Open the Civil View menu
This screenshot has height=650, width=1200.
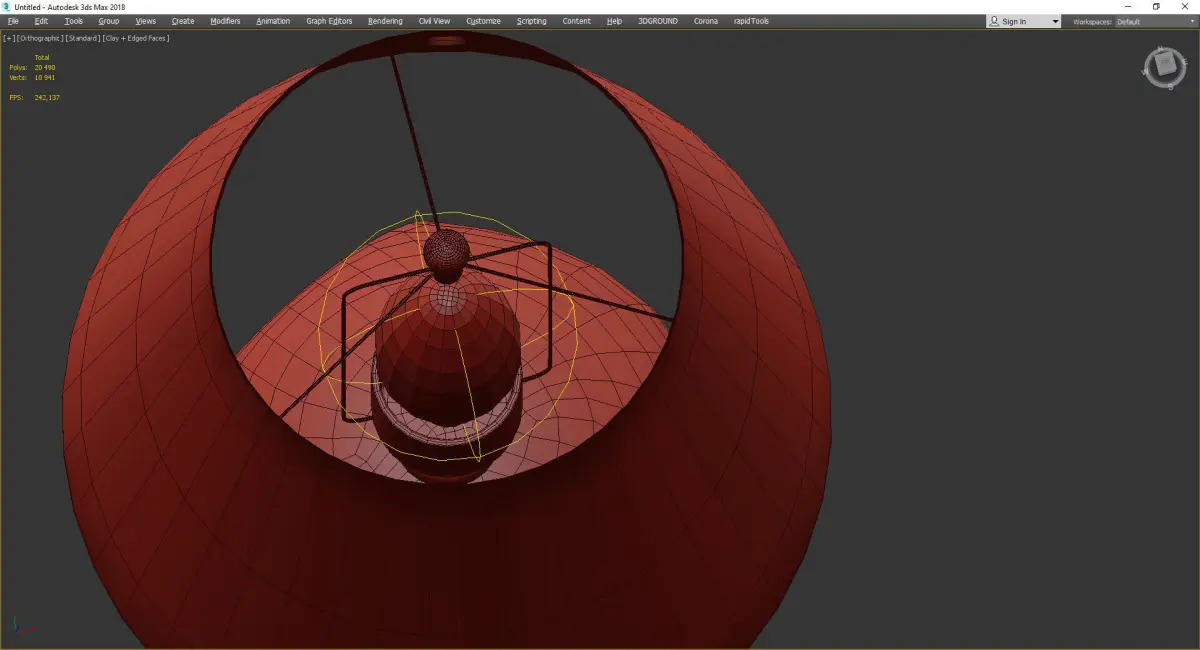(434, 21)
